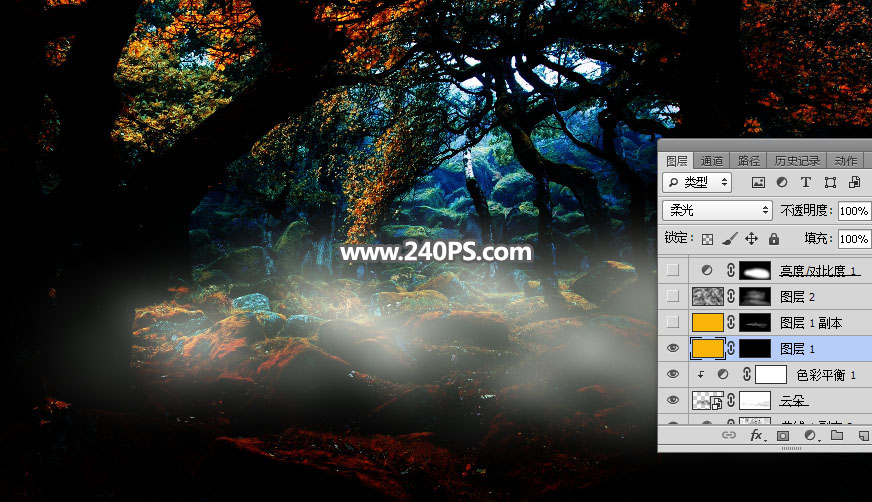
Task: Open the 类型 layer filter dropdown
Action: [x=697, y=182]
